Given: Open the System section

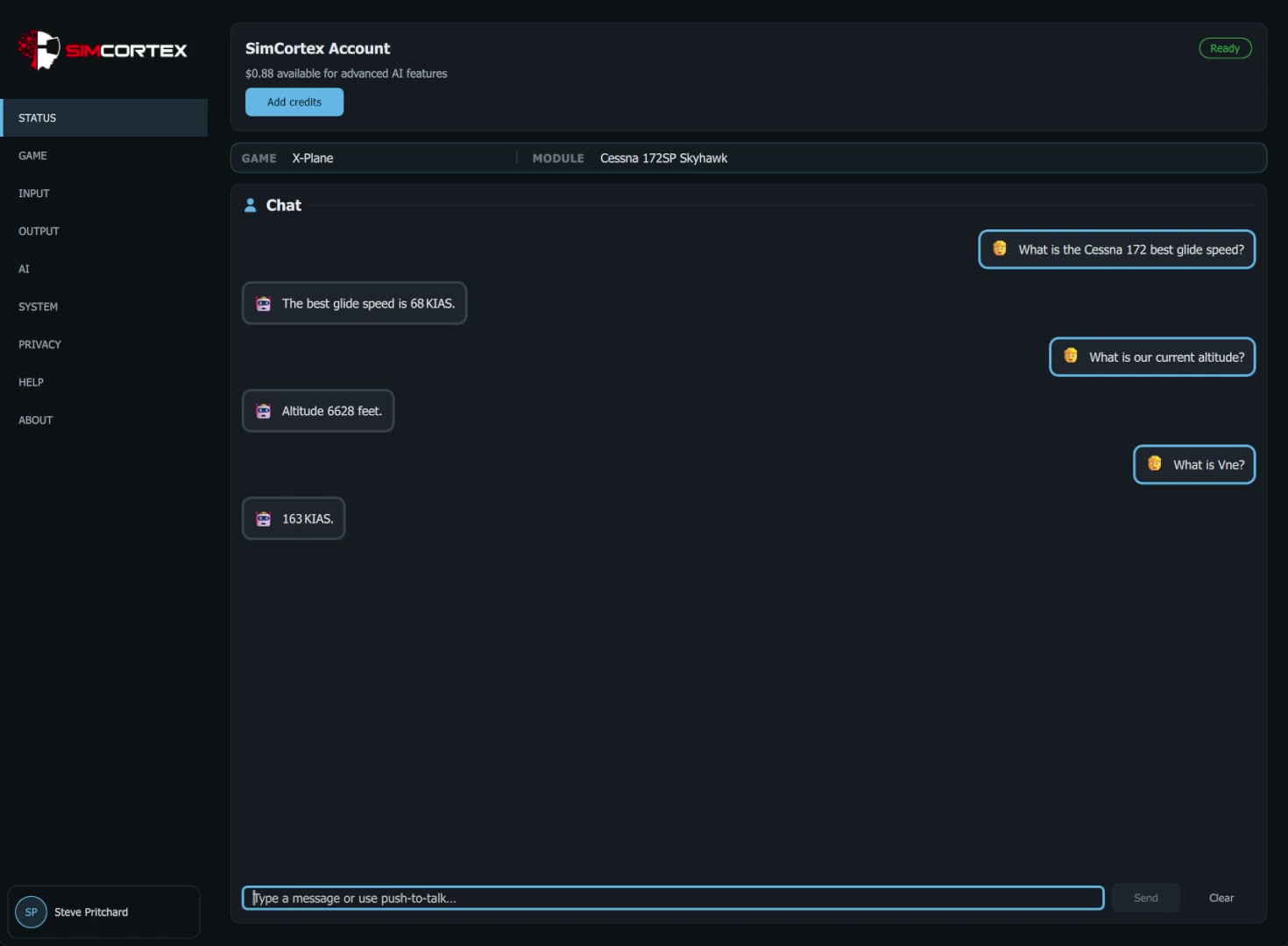Looking at the screenshot, I should (104, 306).
